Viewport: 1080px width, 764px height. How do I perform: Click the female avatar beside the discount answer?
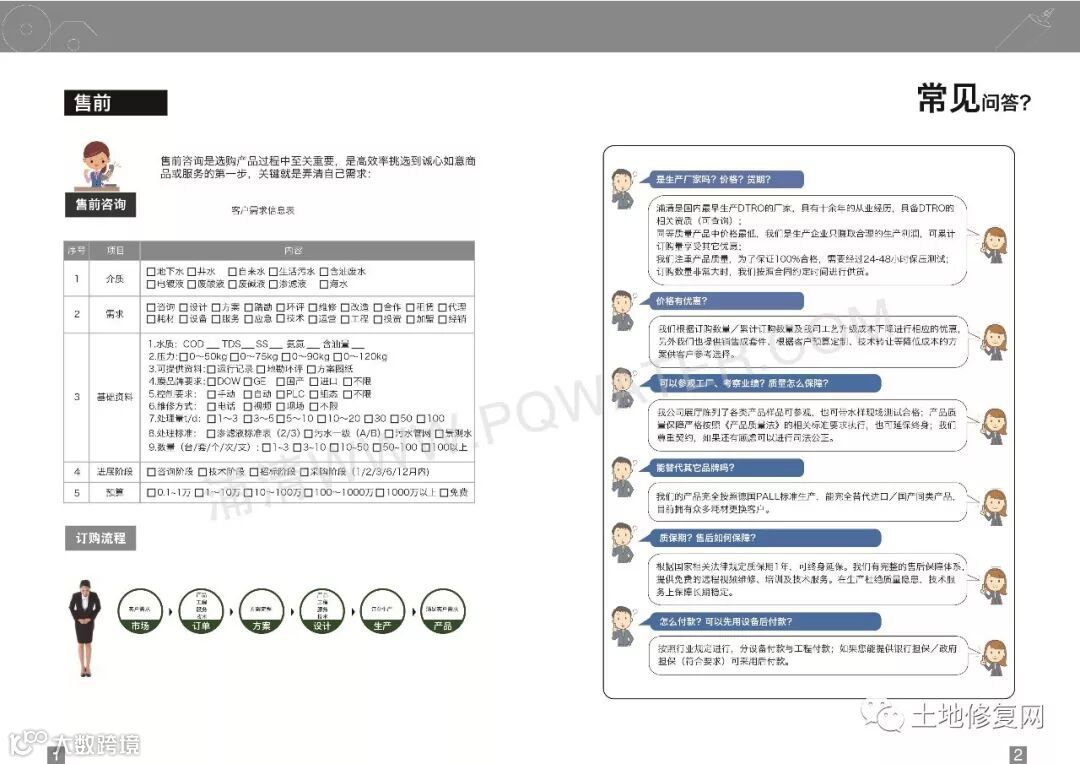tap(995, 342)
